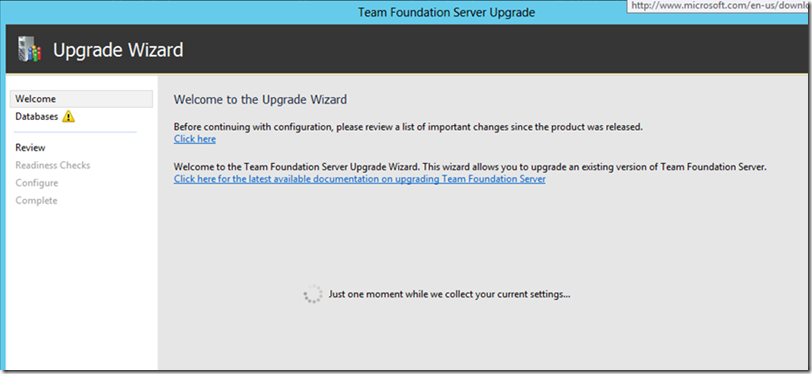The image size is (812, 374).
Task: Click the Upgrade Wizard header title
Action: 118,50
